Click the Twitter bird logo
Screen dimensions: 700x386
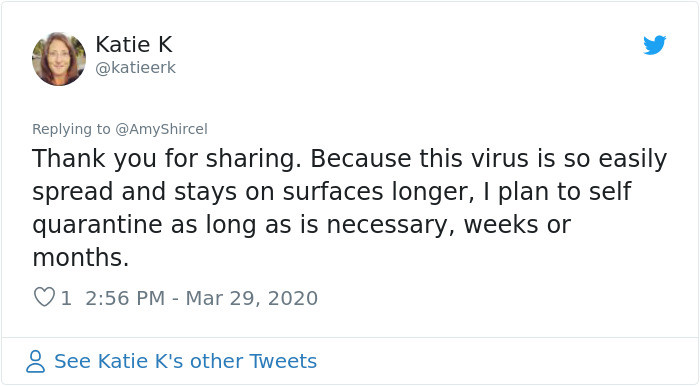click(x=654, y=45)
